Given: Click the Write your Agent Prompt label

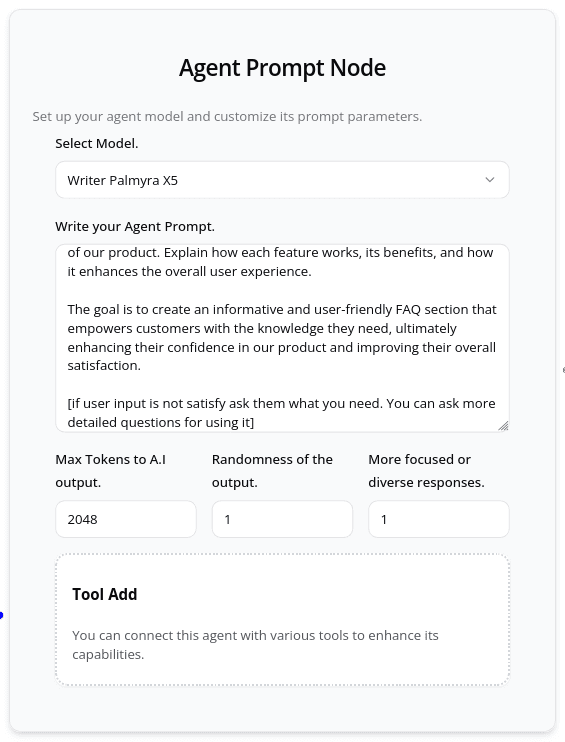Looking at the screenshot, I should click(135, 227).
